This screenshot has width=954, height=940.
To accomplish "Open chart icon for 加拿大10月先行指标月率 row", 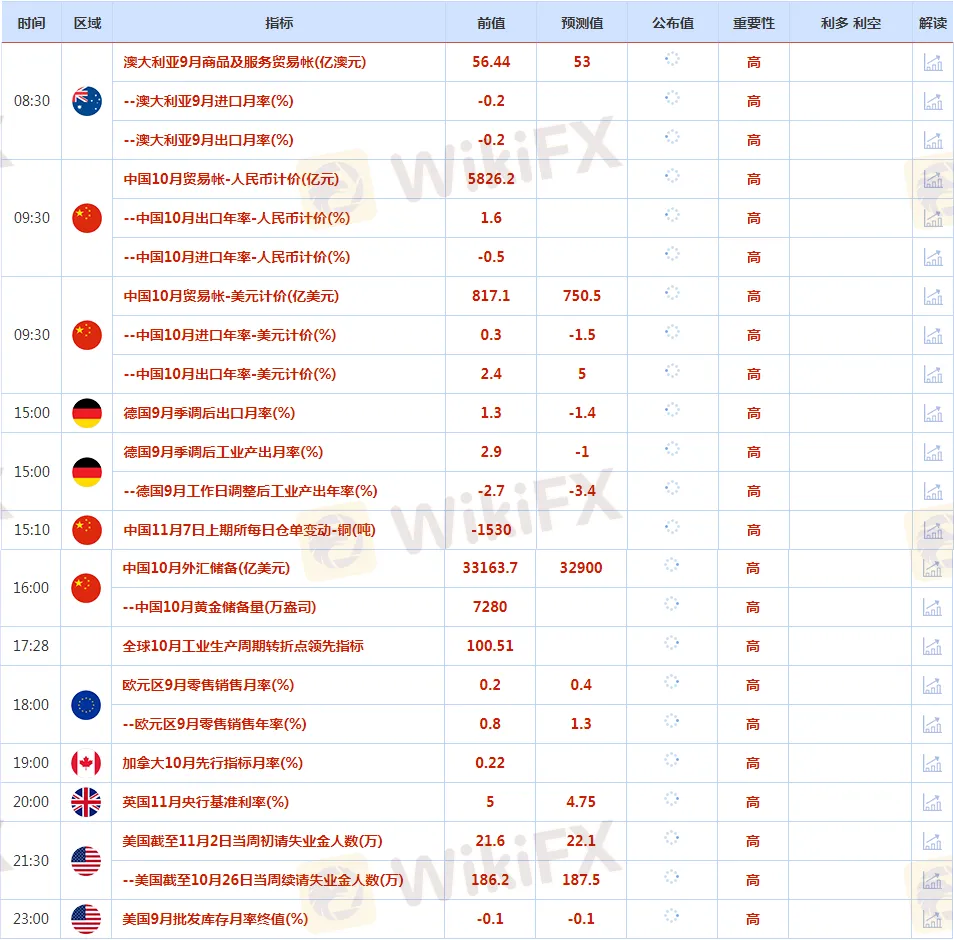I will coord(932,763).
